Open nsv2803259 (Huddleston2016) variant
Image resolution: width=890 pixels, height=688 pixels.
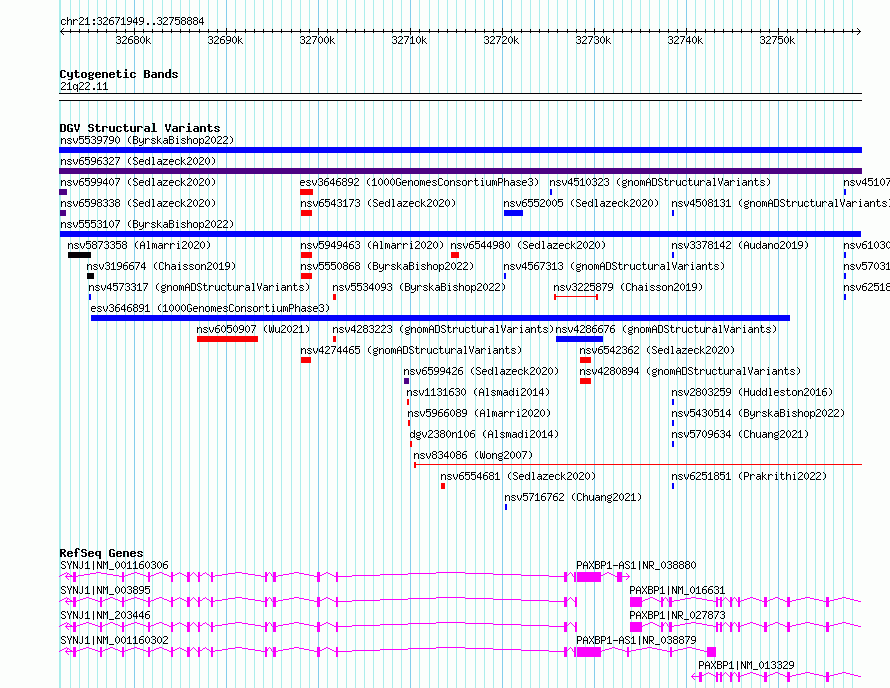[x=752, y=392]
